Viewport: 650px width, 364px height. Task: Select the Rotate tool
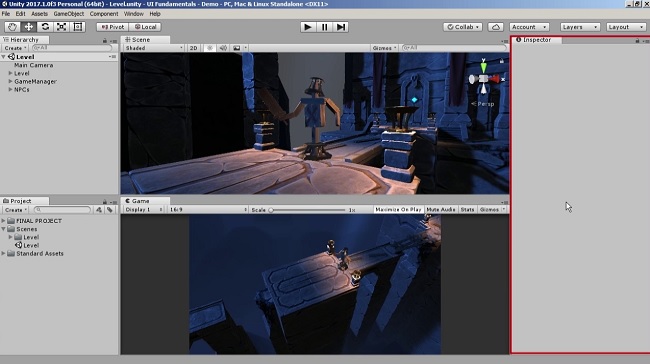coord(45,27)
